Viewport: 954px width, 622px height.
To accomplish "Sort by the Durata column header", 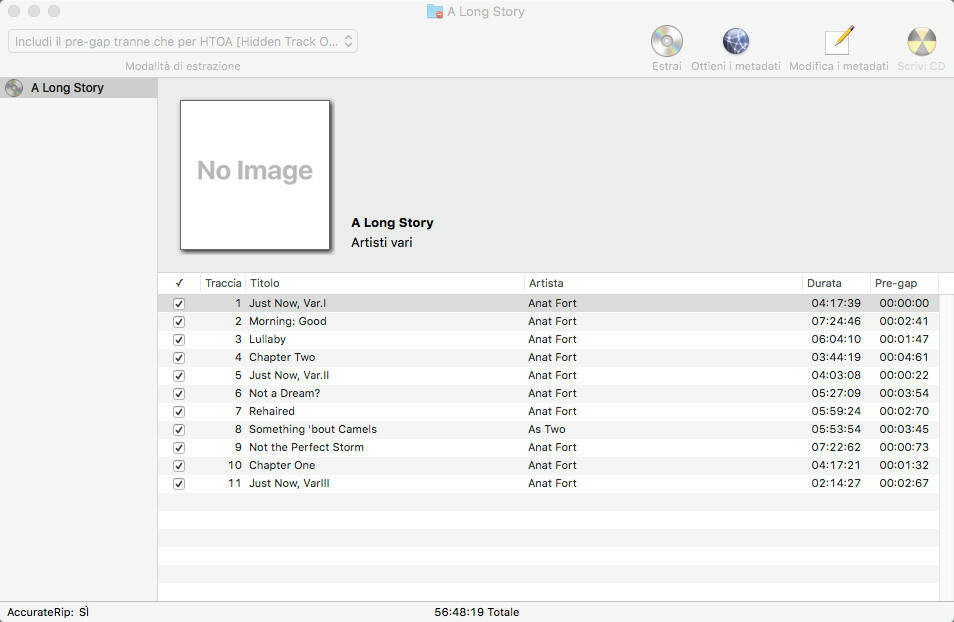I will (836, 283).
